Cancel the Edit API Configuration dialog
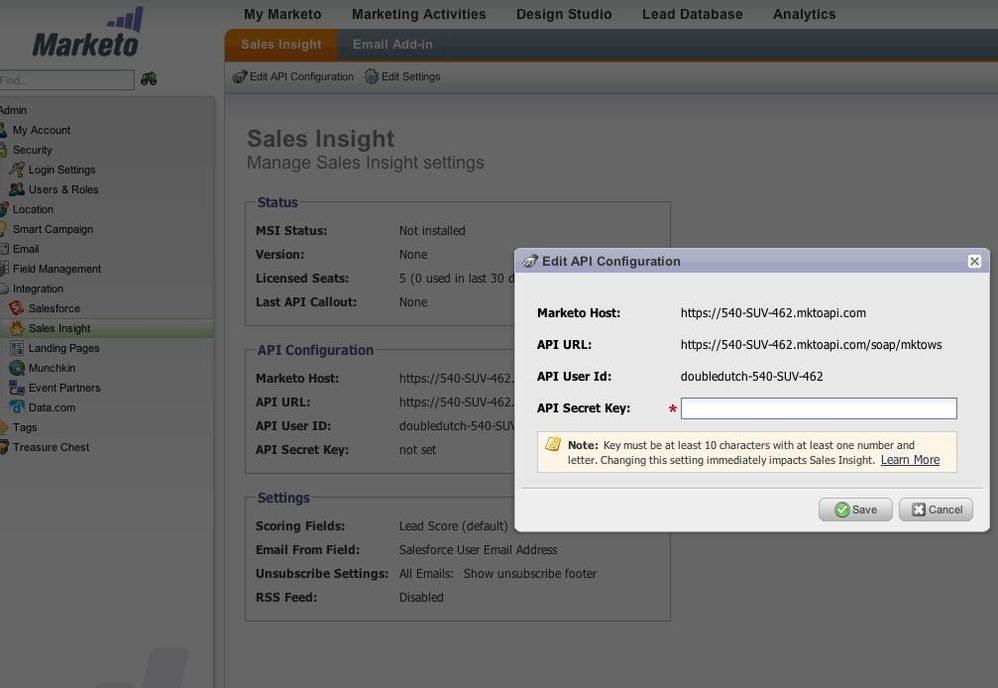The height and width of the screenshot is (688, 998). [936, 510]
